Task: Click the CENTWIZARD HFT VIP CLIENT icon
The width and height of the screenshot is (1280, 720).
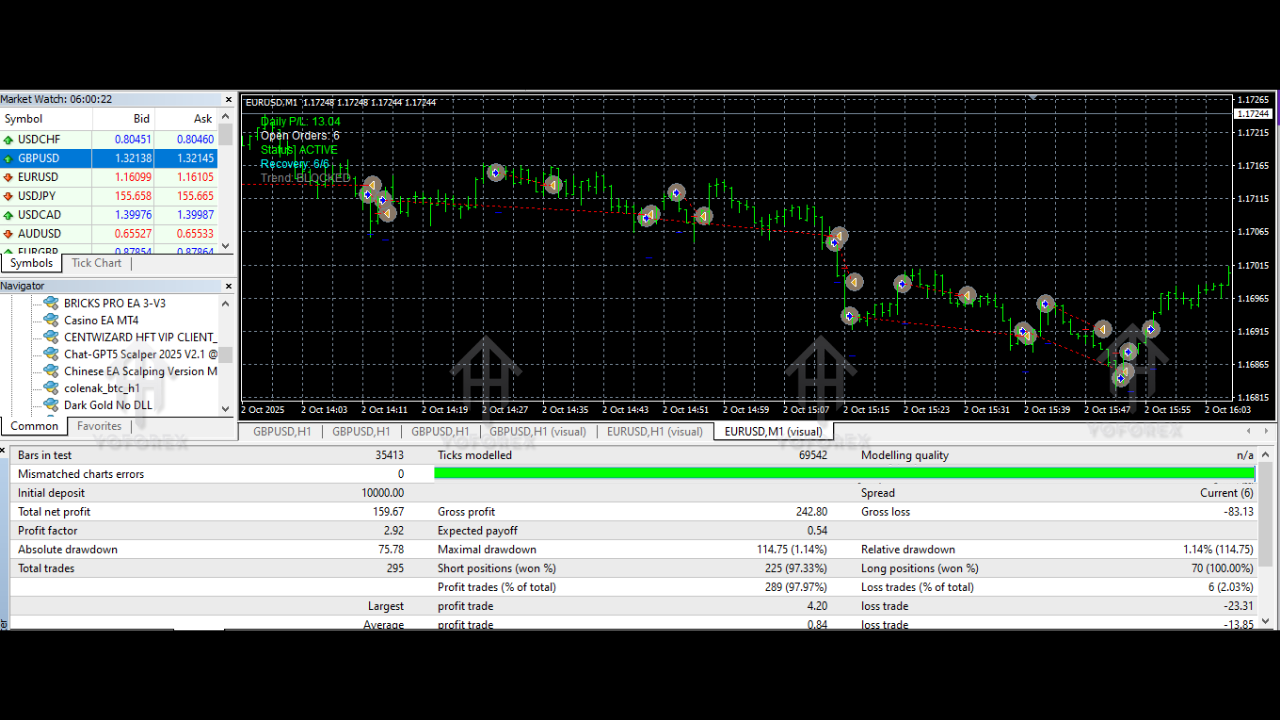Action: point(52,337)
